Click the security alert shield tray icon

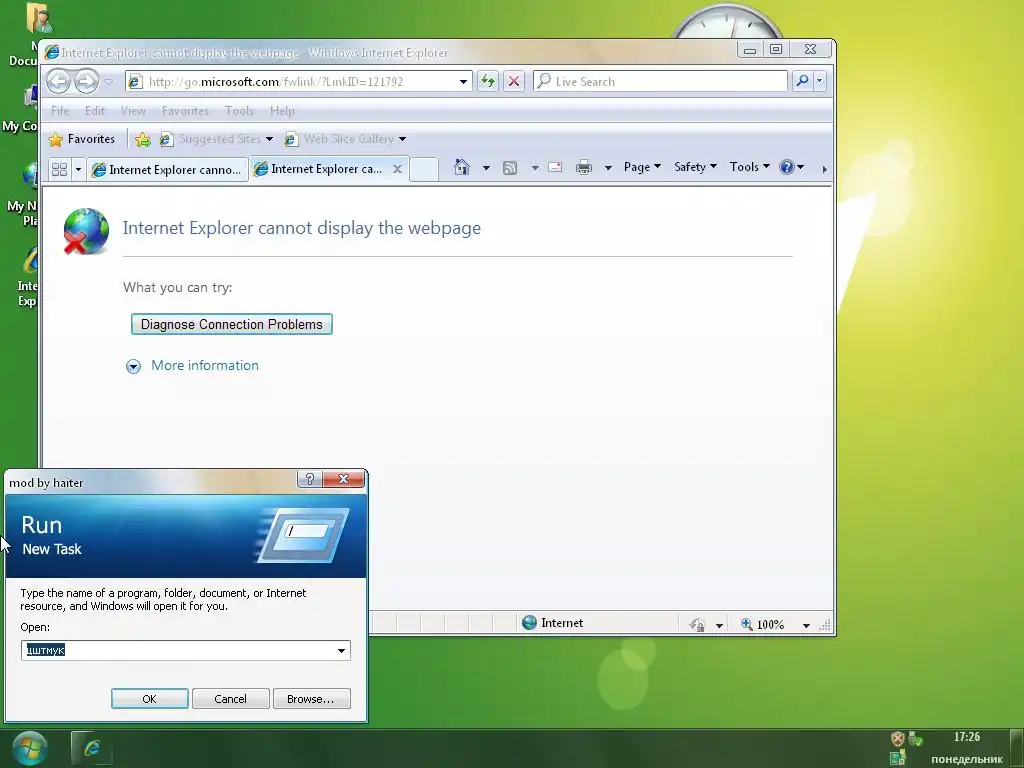click(x=898, y=739)
